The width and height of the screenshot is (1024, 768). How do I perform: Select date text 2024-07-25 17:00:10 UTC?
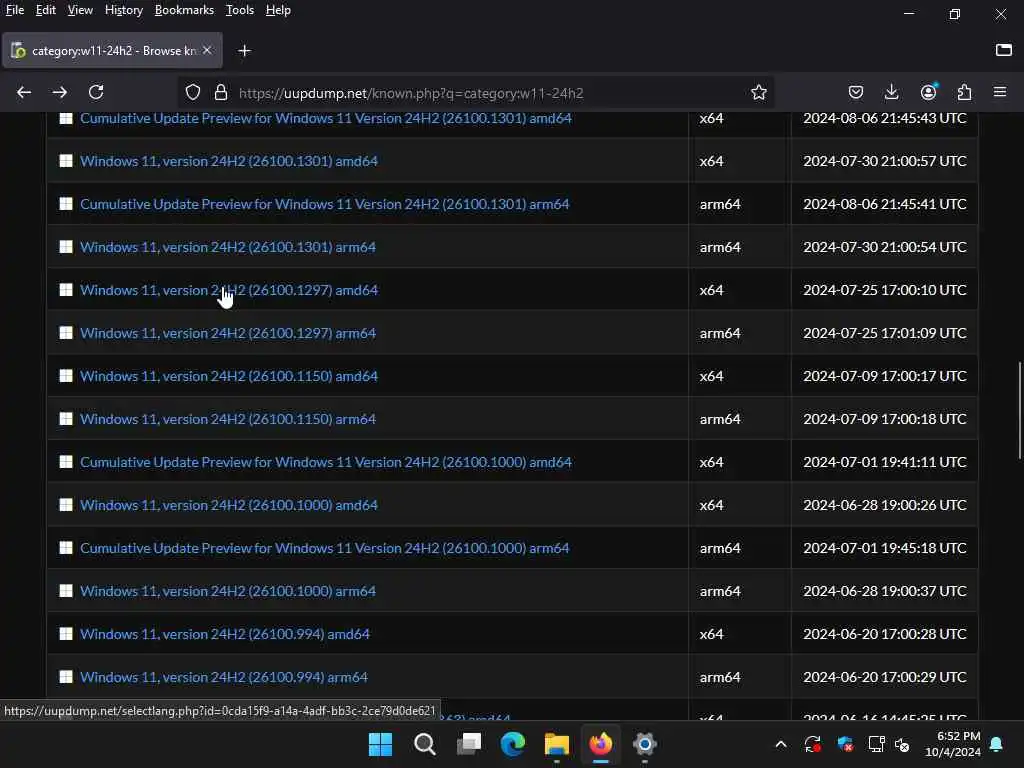[x=884, y=290]
